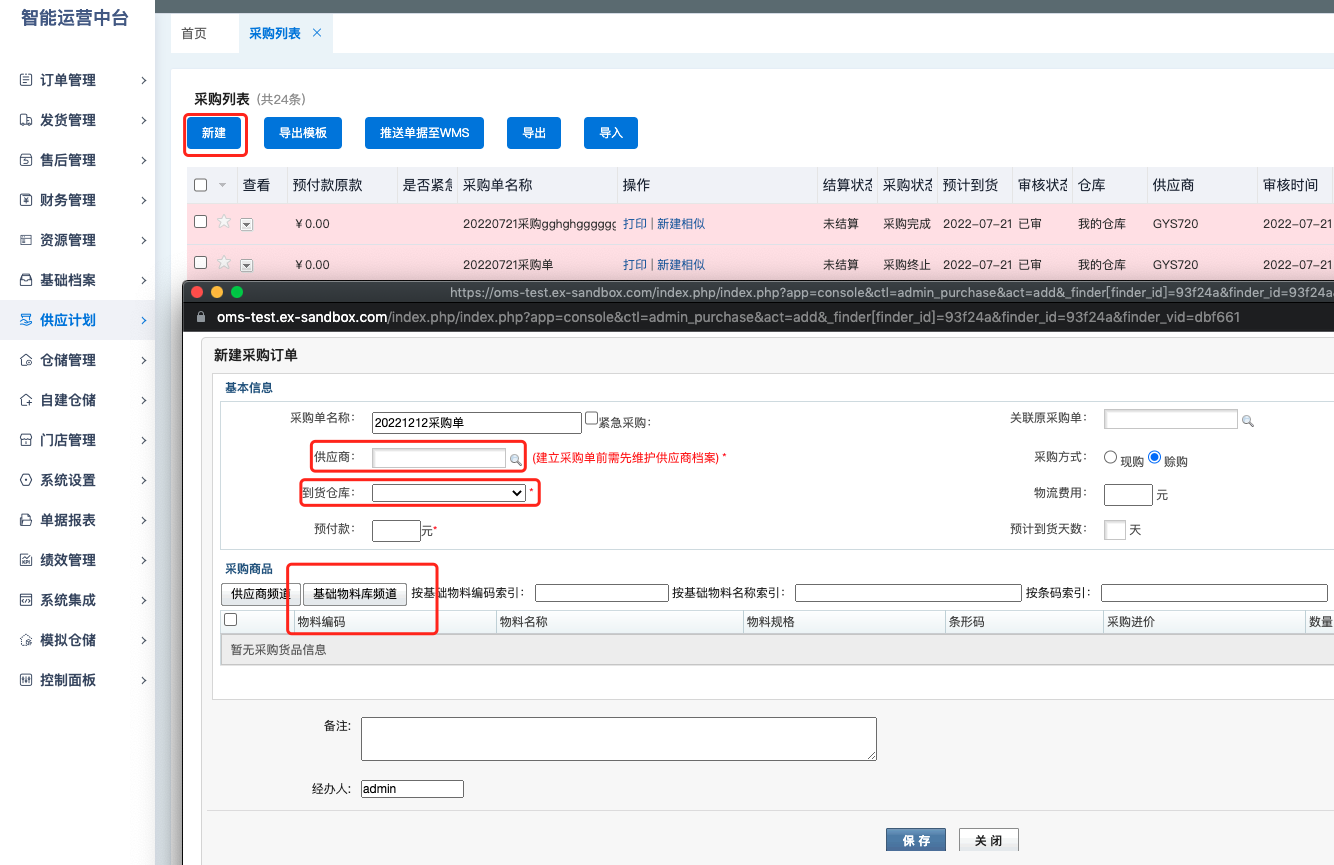This screenshot has width=1334, height=865.
Task: Select the 现购 radio option
Action: pos(1110,457)
